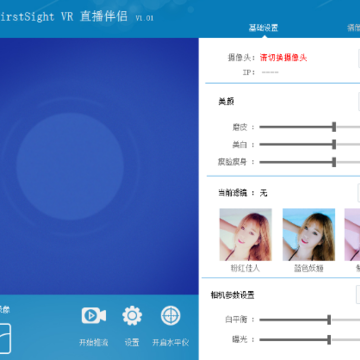Click the 开始推流 video camera icon

click(94, 315)
